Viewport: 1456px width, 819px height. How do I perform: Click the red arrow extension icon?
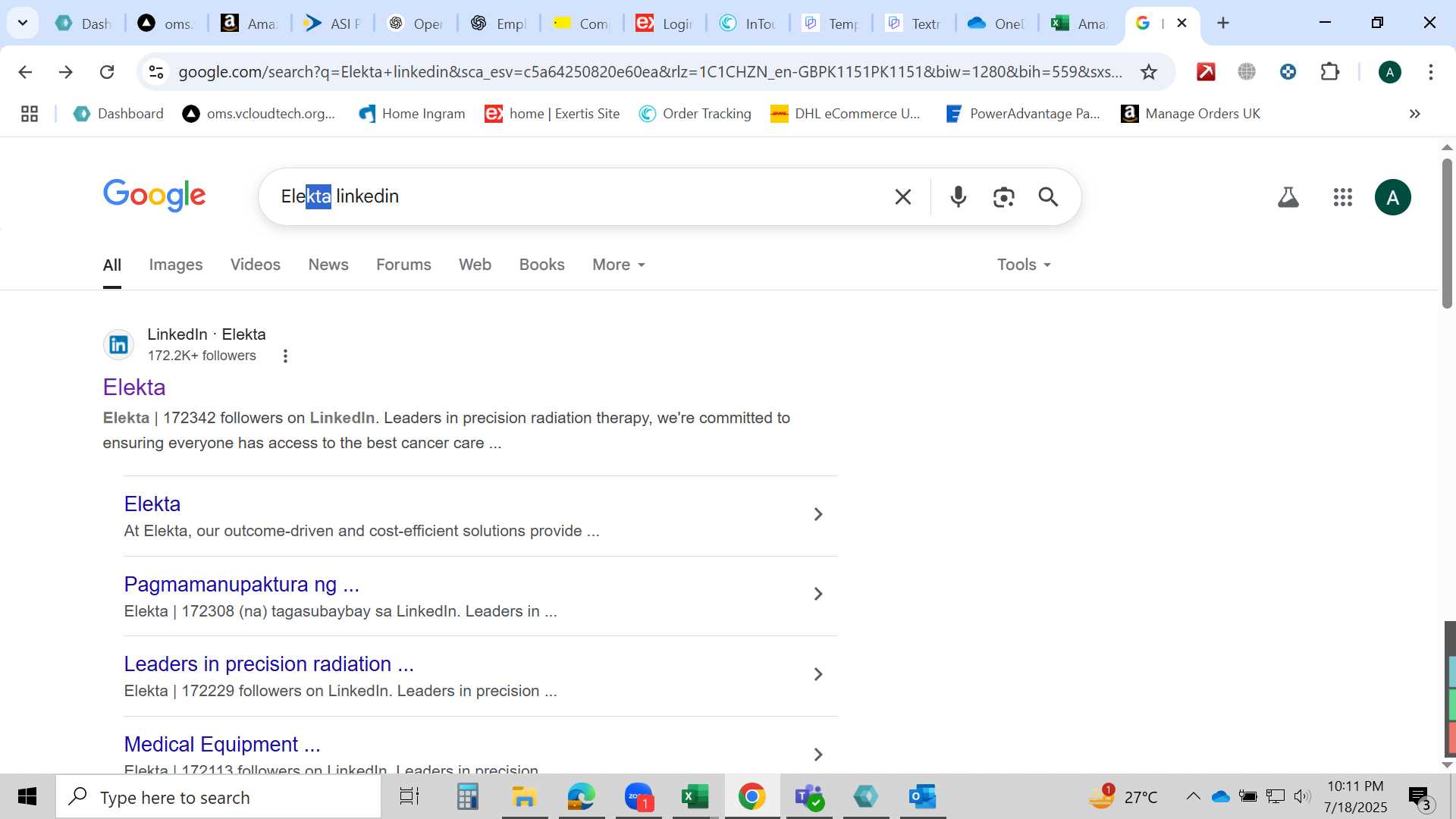[x=1206, y=72]
